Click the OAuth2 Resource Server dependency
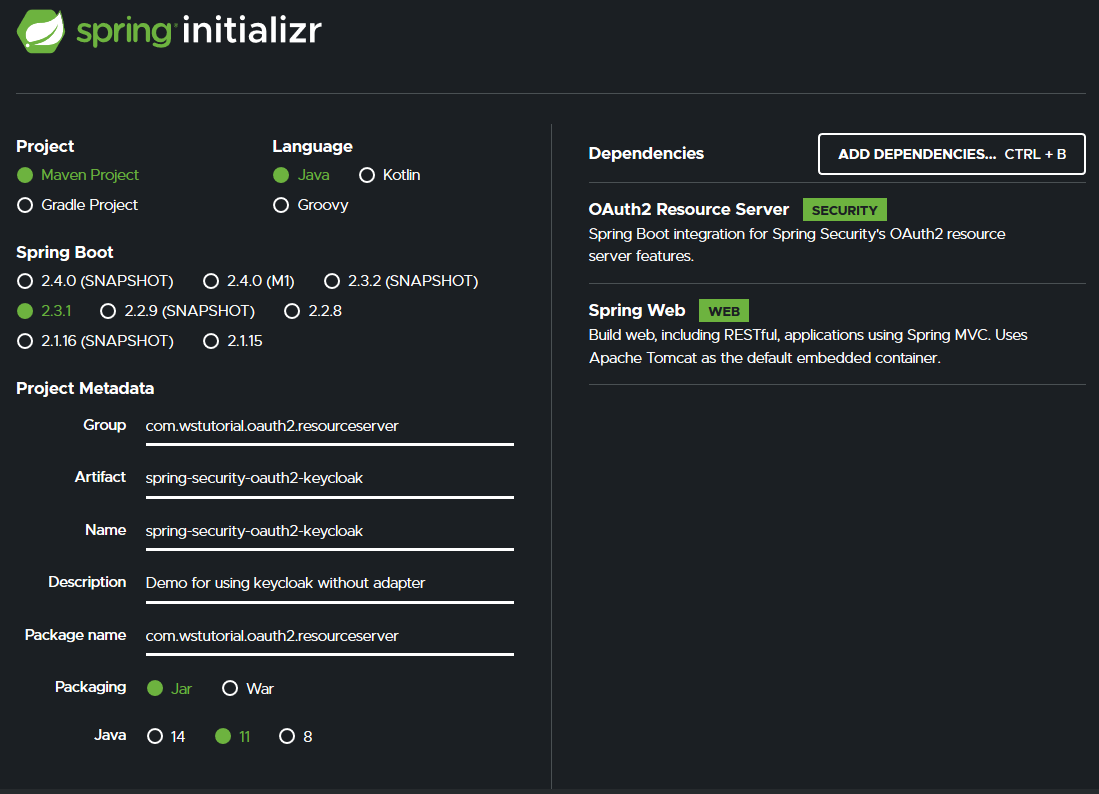The height and width of the screenshot is (794, 1099). coord(689,210)
